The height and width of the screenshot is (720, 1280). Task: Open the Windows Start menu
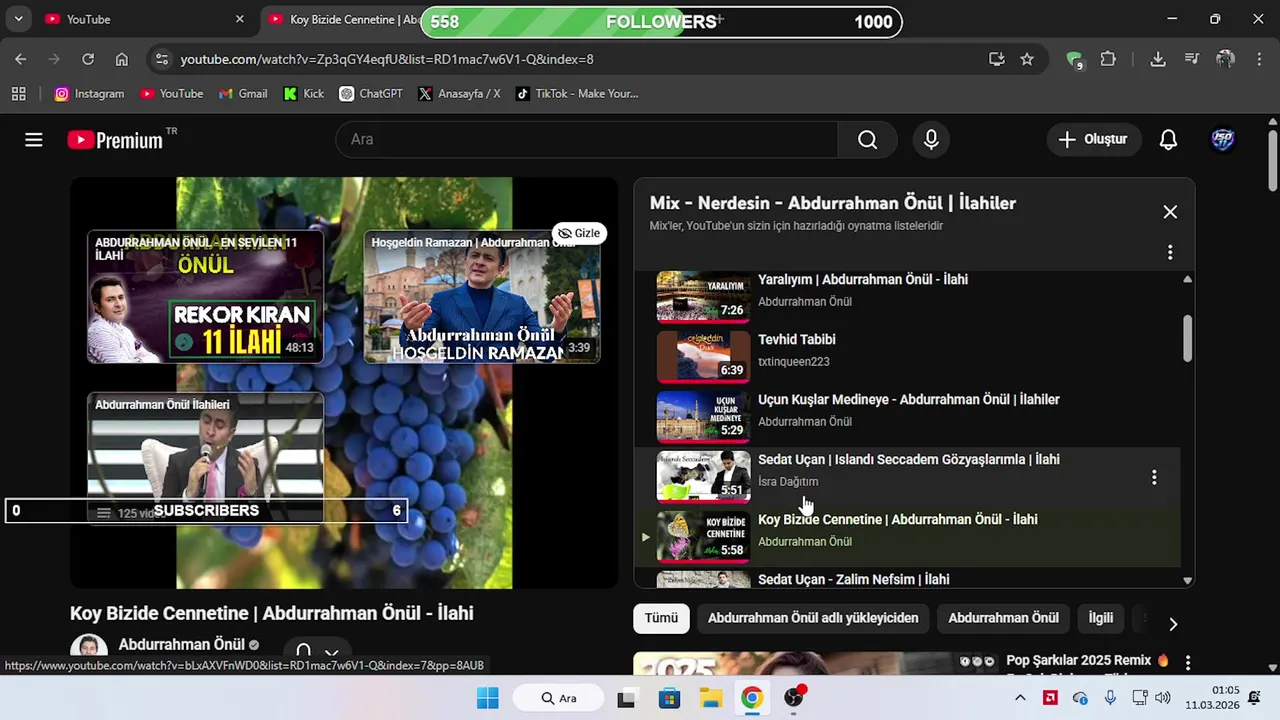488,698
